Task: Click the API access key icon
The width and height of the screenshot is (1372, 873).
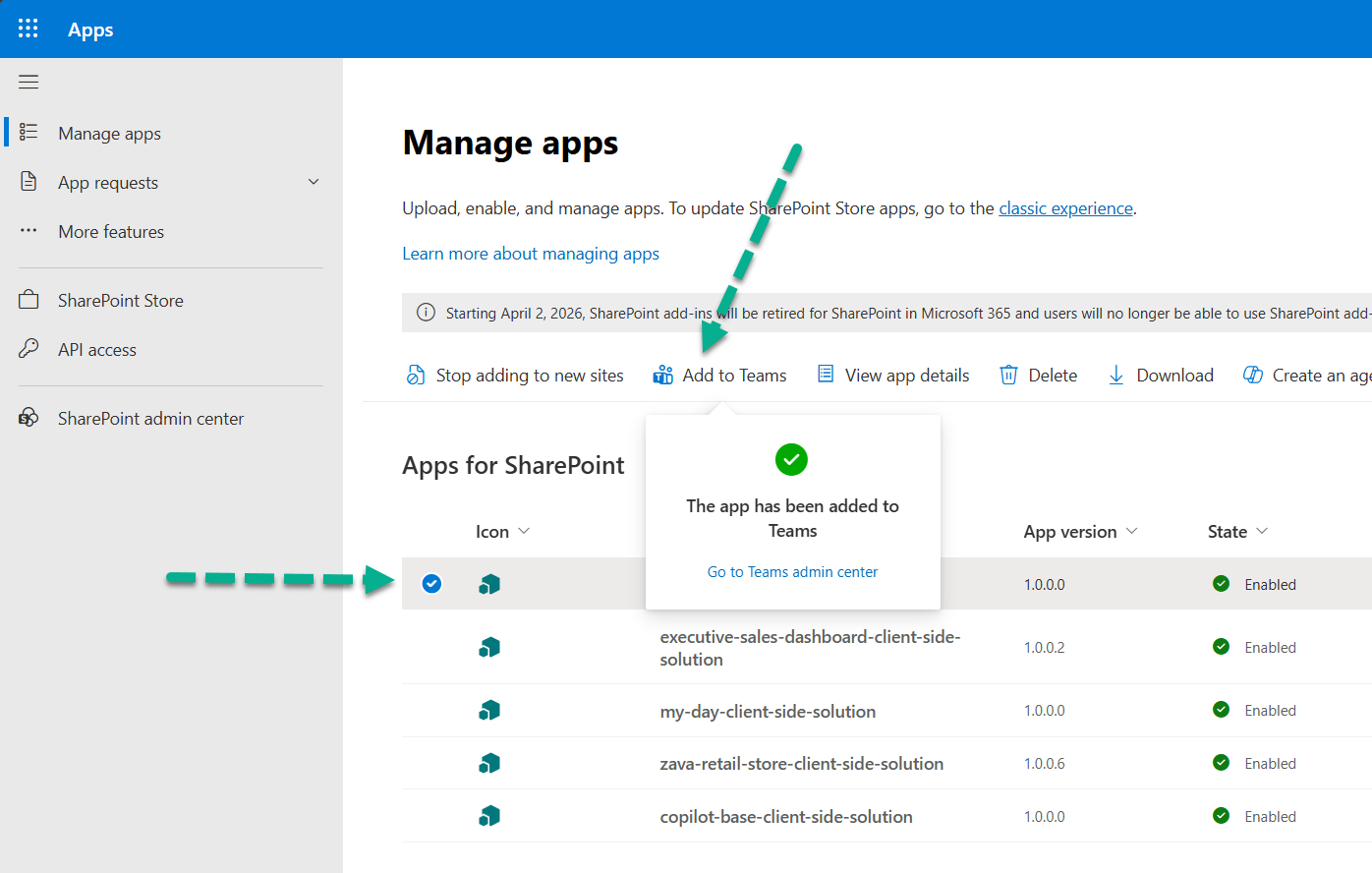Action: pos(29,348)
